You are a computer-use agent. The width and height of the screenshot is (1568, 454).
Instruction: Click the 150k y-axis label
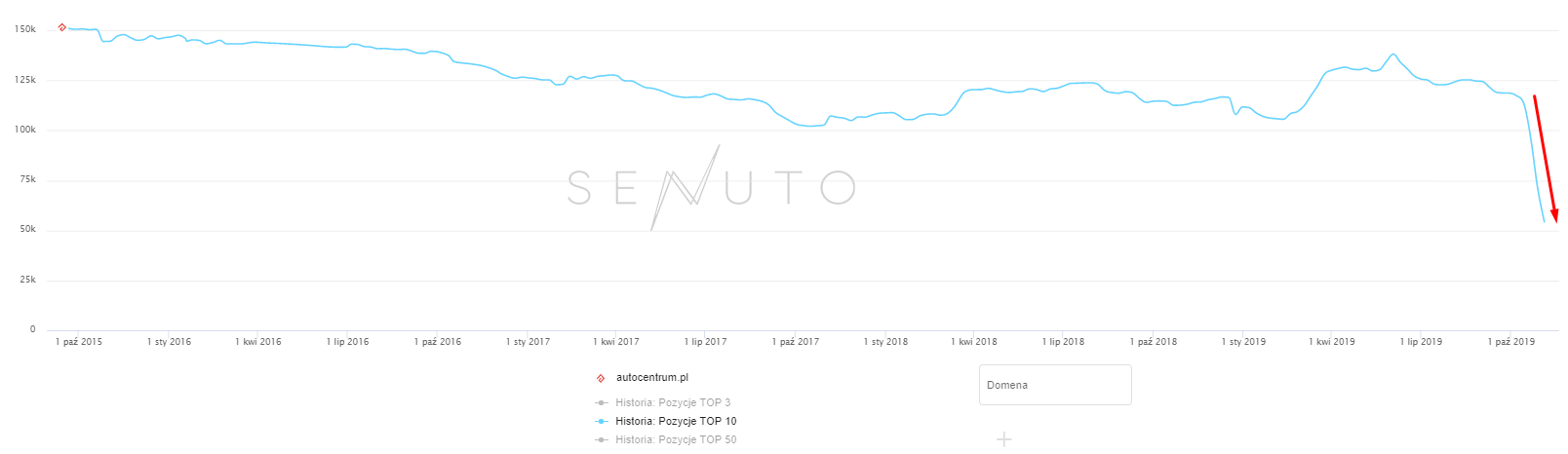coord(25,30)
